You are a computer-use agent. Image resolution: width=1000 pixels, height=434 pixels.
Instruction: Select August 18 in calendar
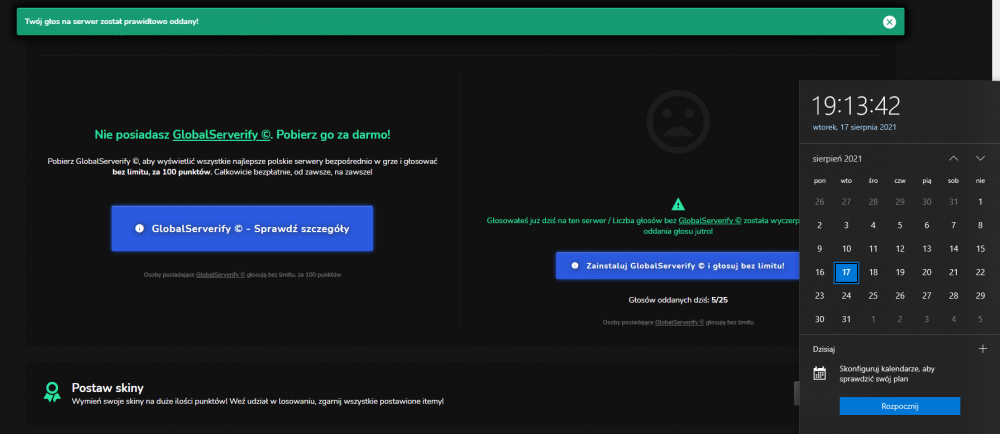[873, 272]
